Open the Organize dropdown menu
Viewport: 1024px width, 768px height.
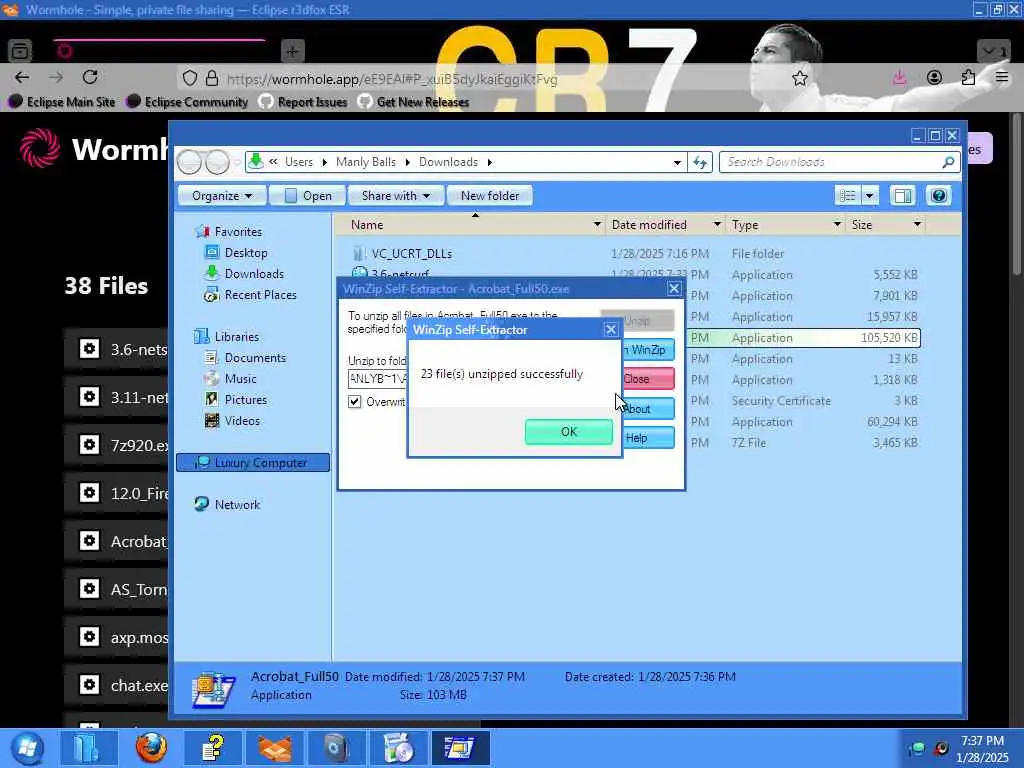[221, 196]
